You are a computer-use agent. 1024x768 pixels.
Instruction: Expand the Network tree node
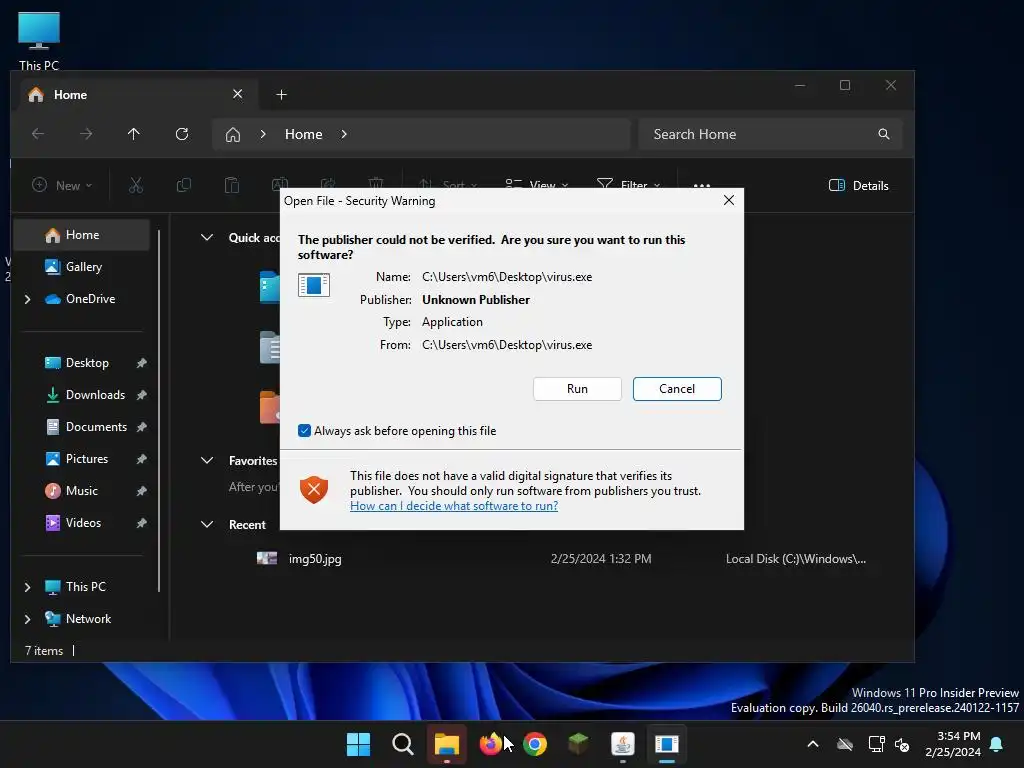pos(27,619)
